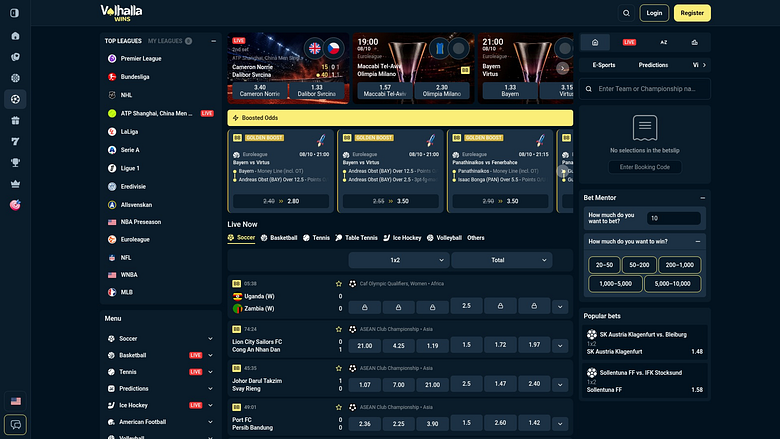Switch to Table Tennis live tab
This screenshot has width=780, height=439.
[357, 238]
